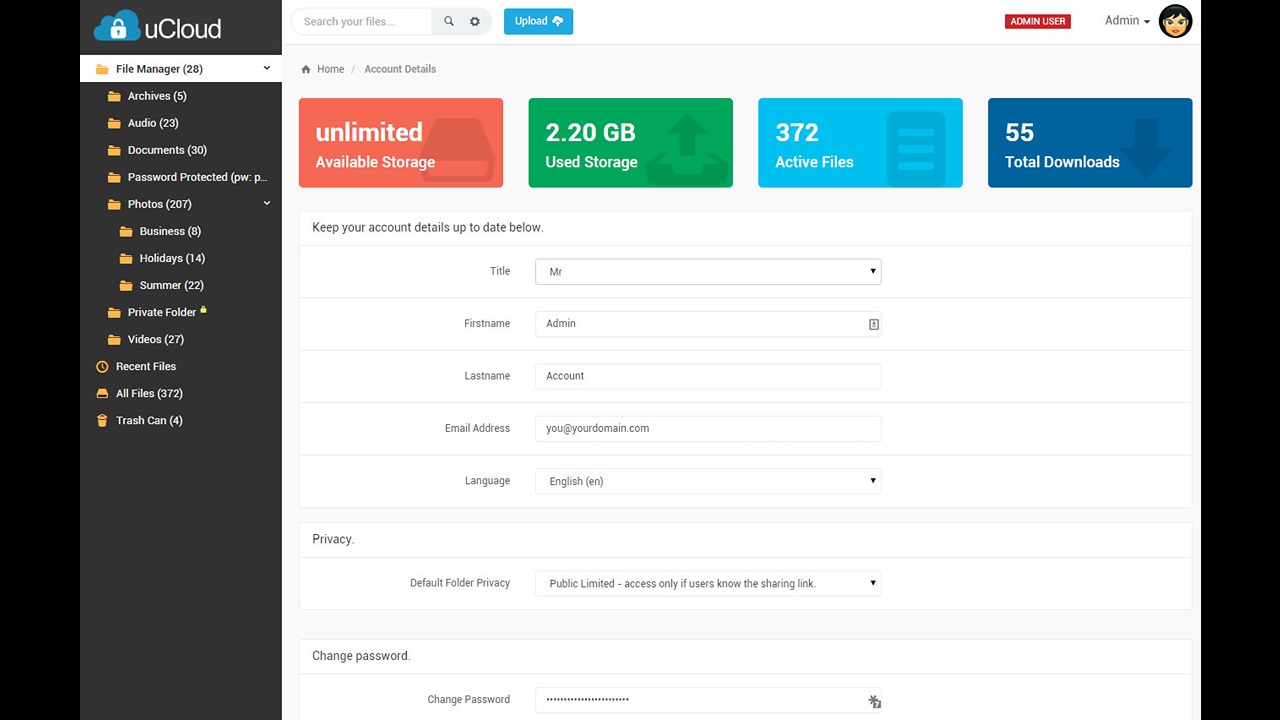Click the Home icon in breadcrumb
The width and height of the screenshot is (1280, 720).
306,70
